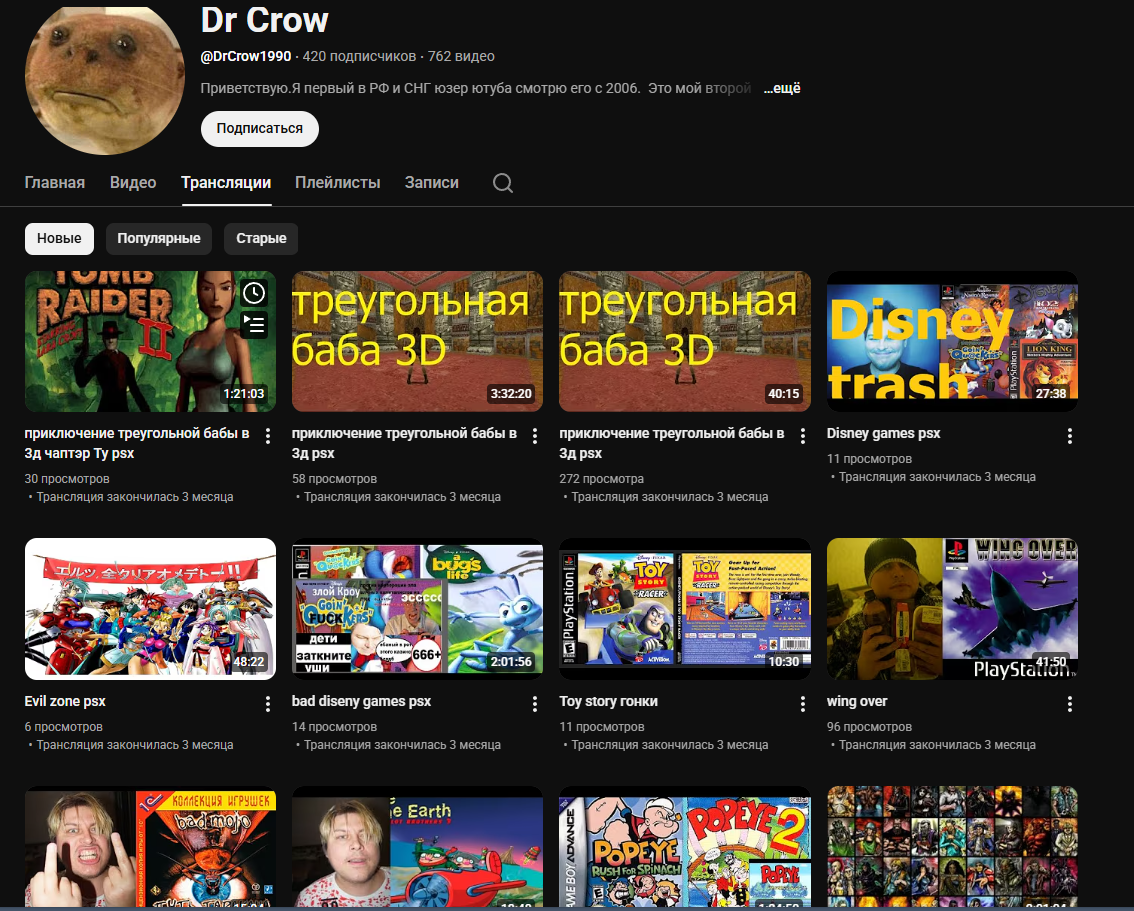Image resolution: width=1134 pixels, height=911 pixels.
Task: Click the 272 просмотра view count
Action: click(x=602, y=479)
